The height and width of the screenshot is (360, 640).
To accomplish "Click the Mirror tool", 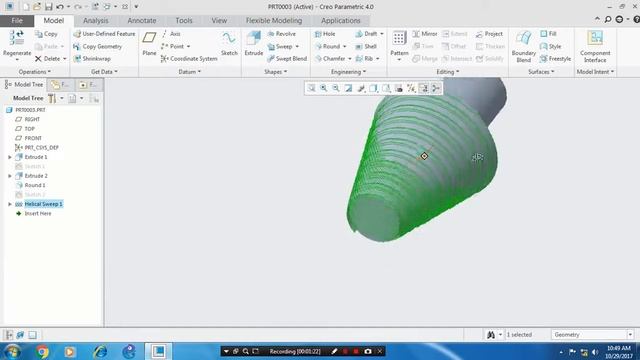I will click(424, 34).
